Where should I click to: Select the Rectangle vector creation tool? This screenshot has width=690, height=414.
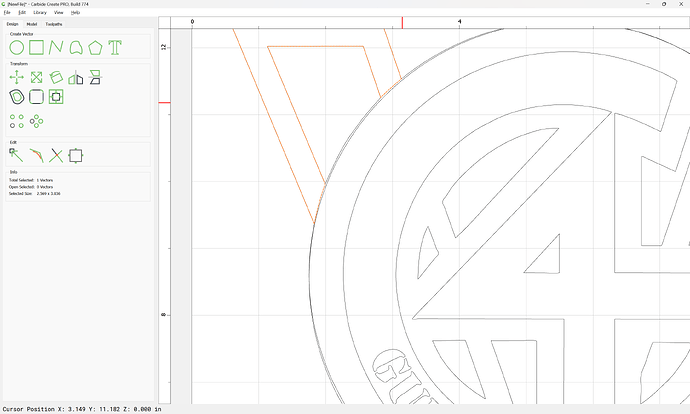(36, 48)
